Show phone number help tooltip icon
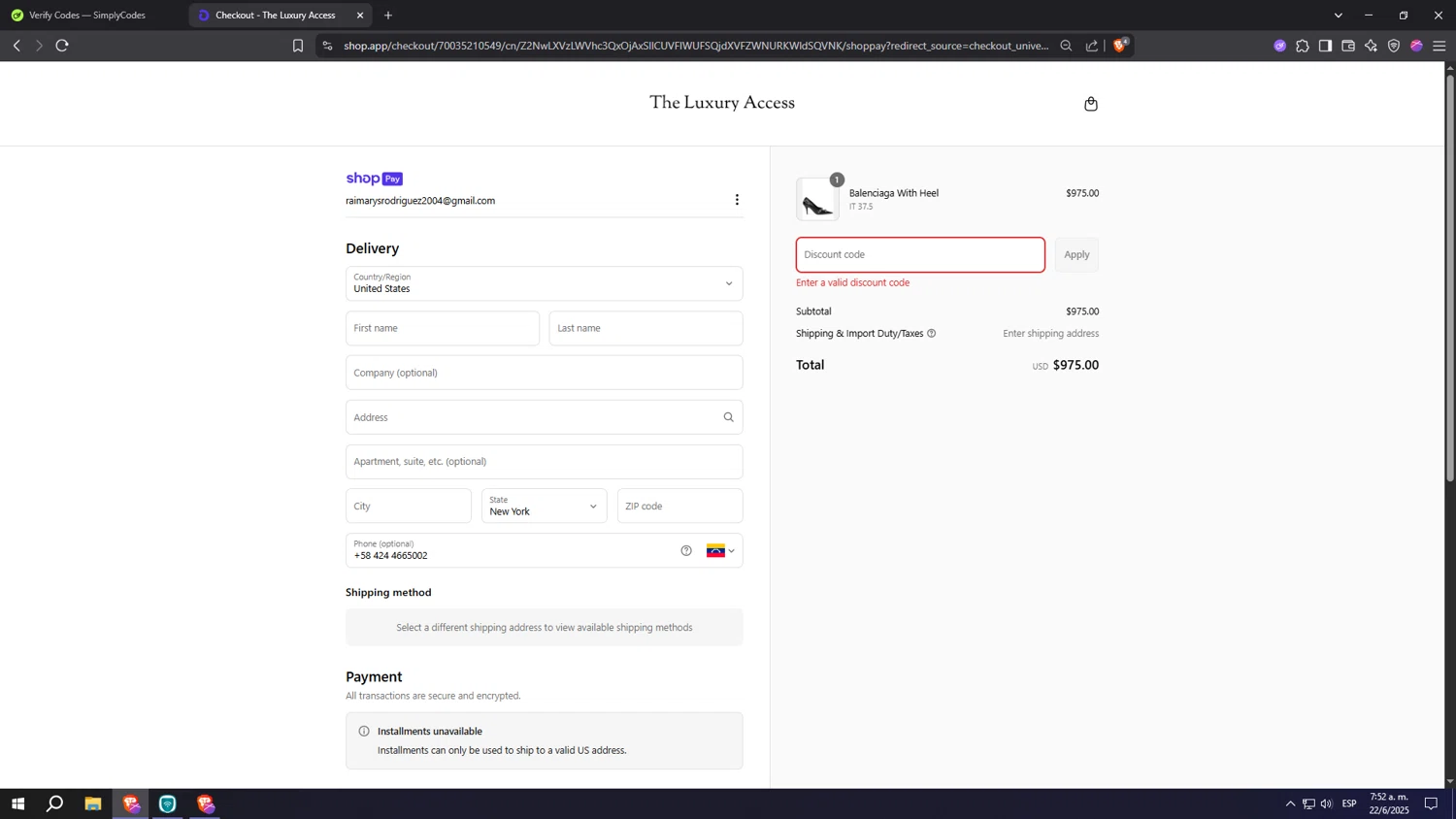The height and width of the screenshot is (819, 1456). pyautogui.click(x=686, y=551)
